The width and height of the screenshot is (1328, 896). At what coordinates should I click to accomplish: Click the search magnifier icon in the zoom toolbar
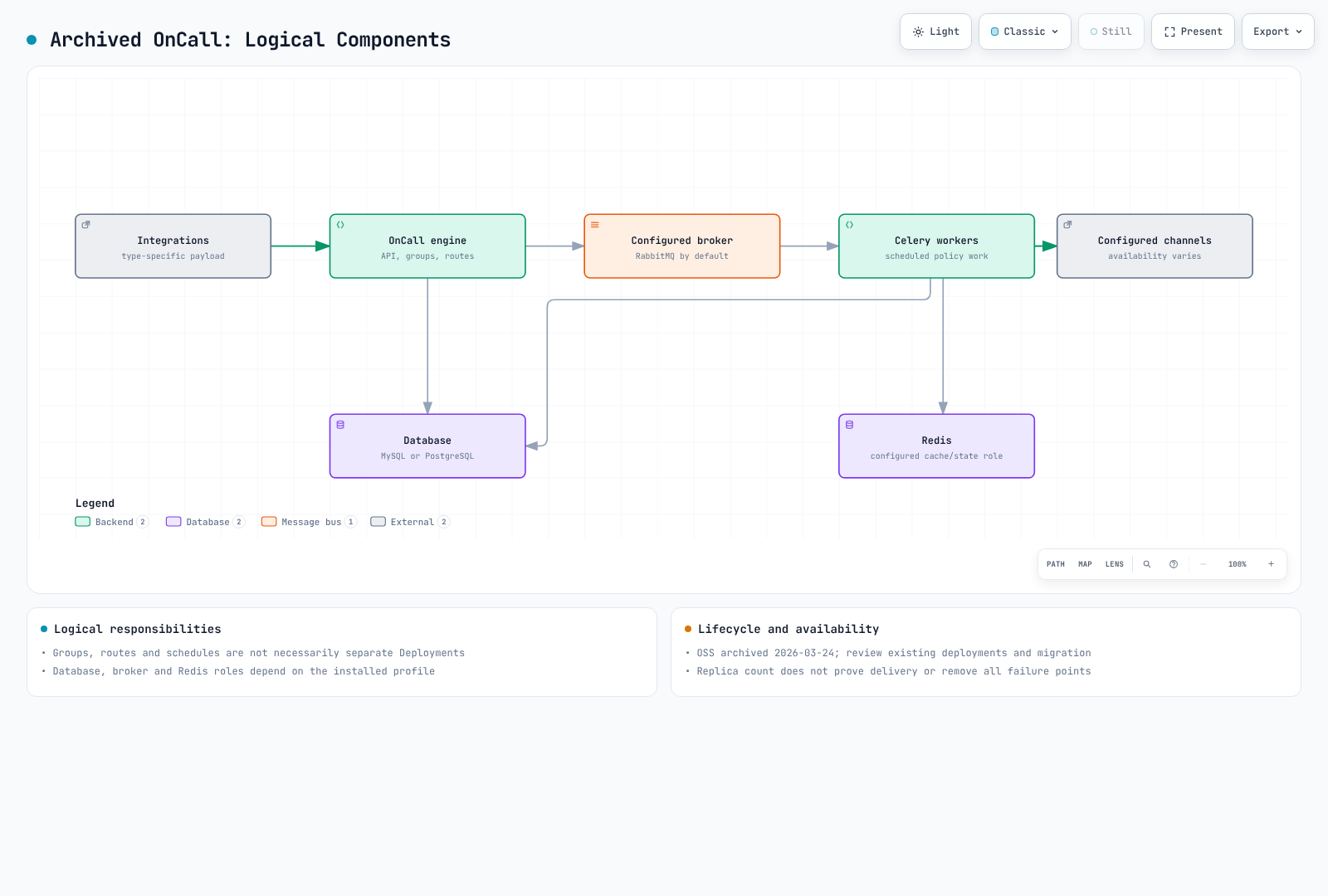pos(1147,564)
